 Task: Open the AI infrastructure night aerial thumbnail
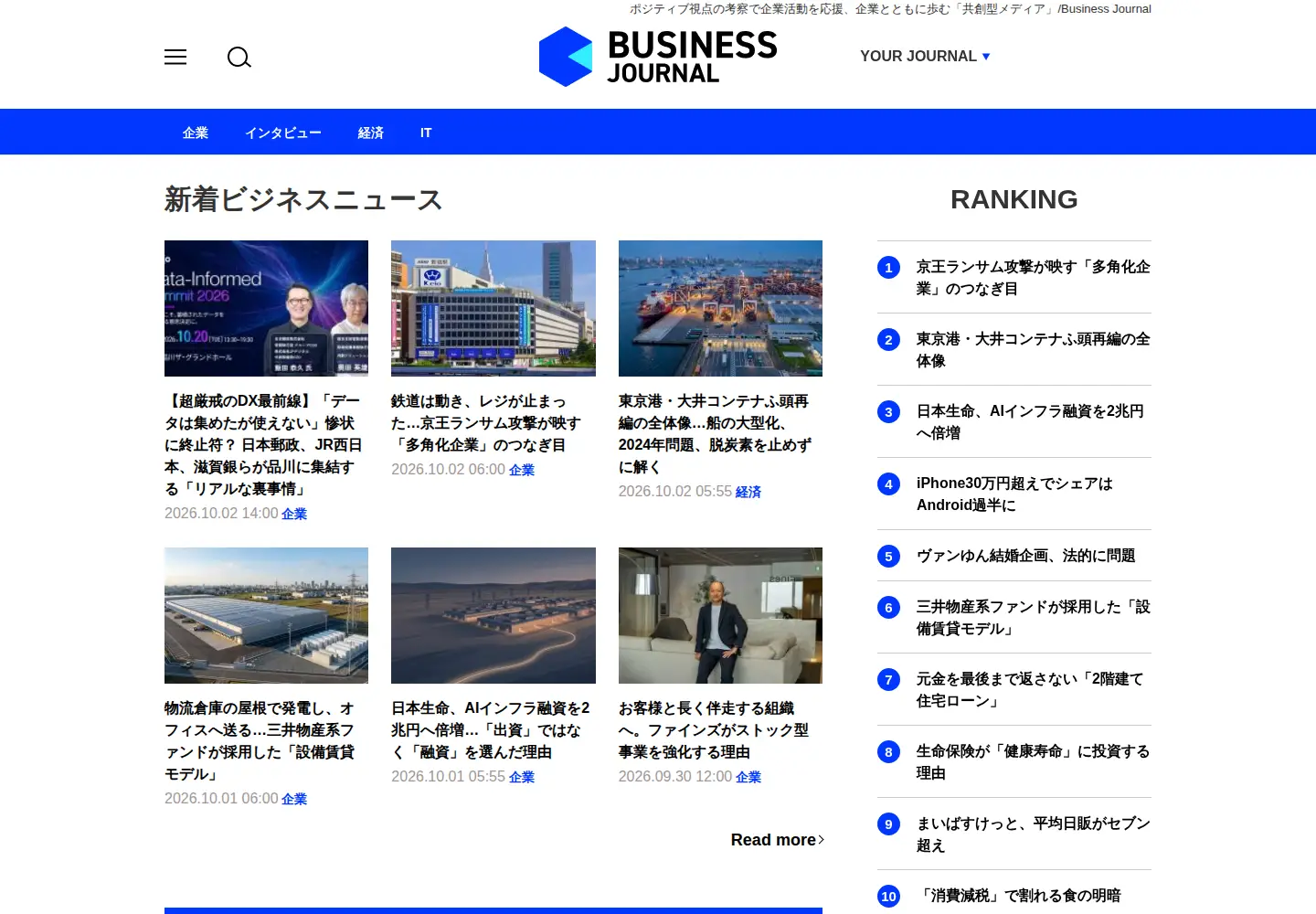[x=493, y=615]
